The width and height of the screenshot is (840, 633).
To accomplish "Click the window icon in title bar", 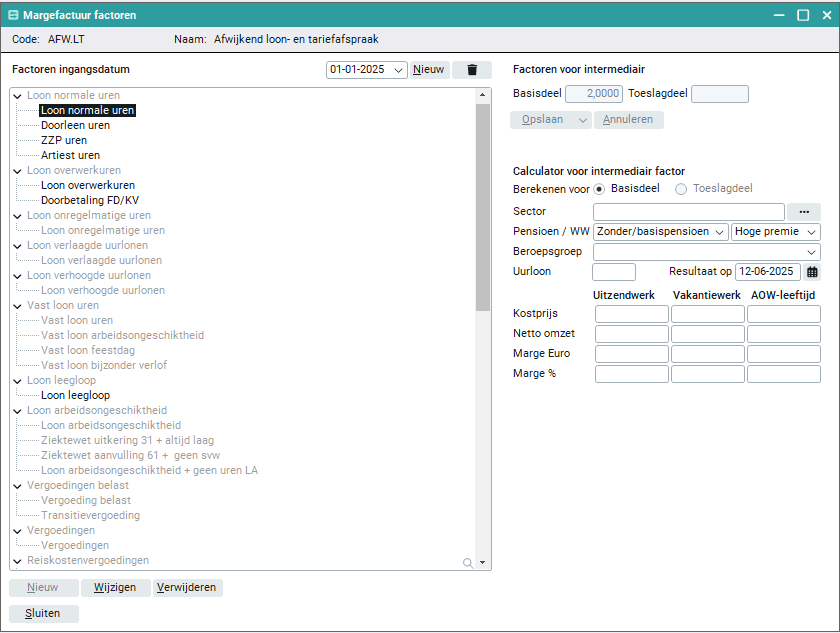I will point(13,16).
